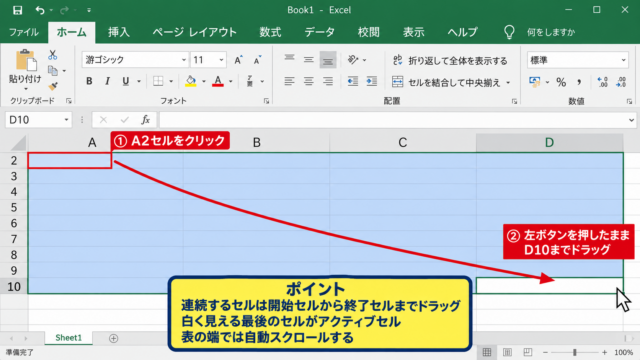Image resolution: width=640 pixels, height=360 pixels.
Task: Select bottom align icon
Action: pos(328,60)
